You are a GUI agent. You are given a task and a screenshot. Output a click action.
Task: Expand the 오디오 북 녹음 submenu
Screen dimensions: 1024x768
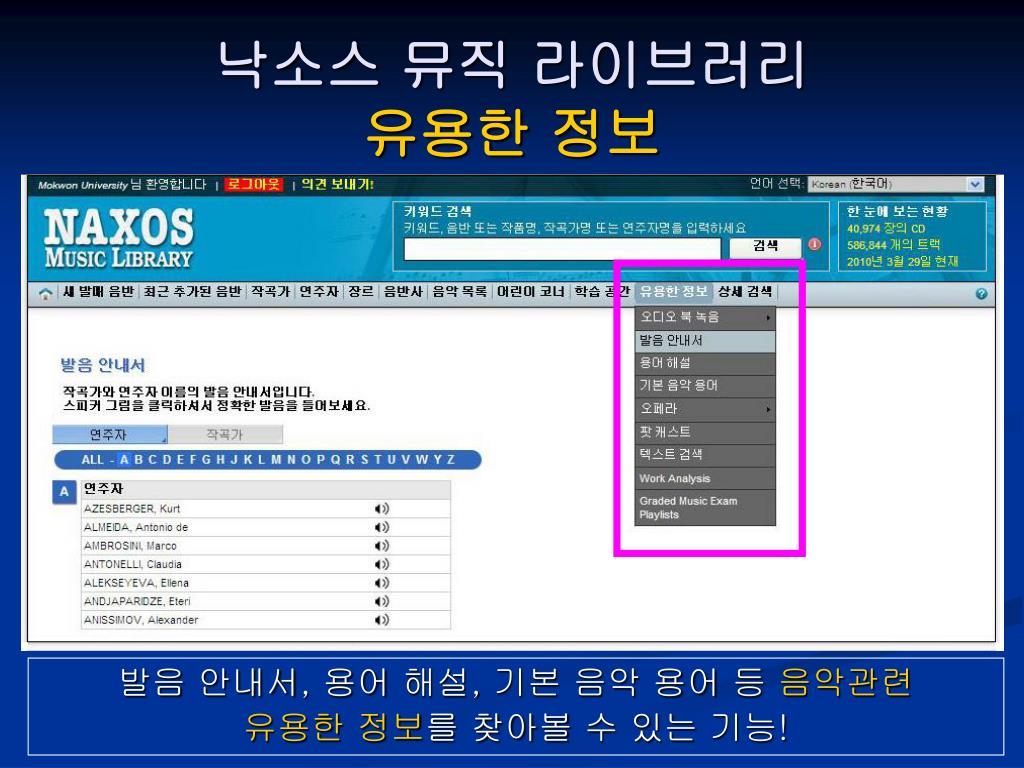[x=705, y=317]
